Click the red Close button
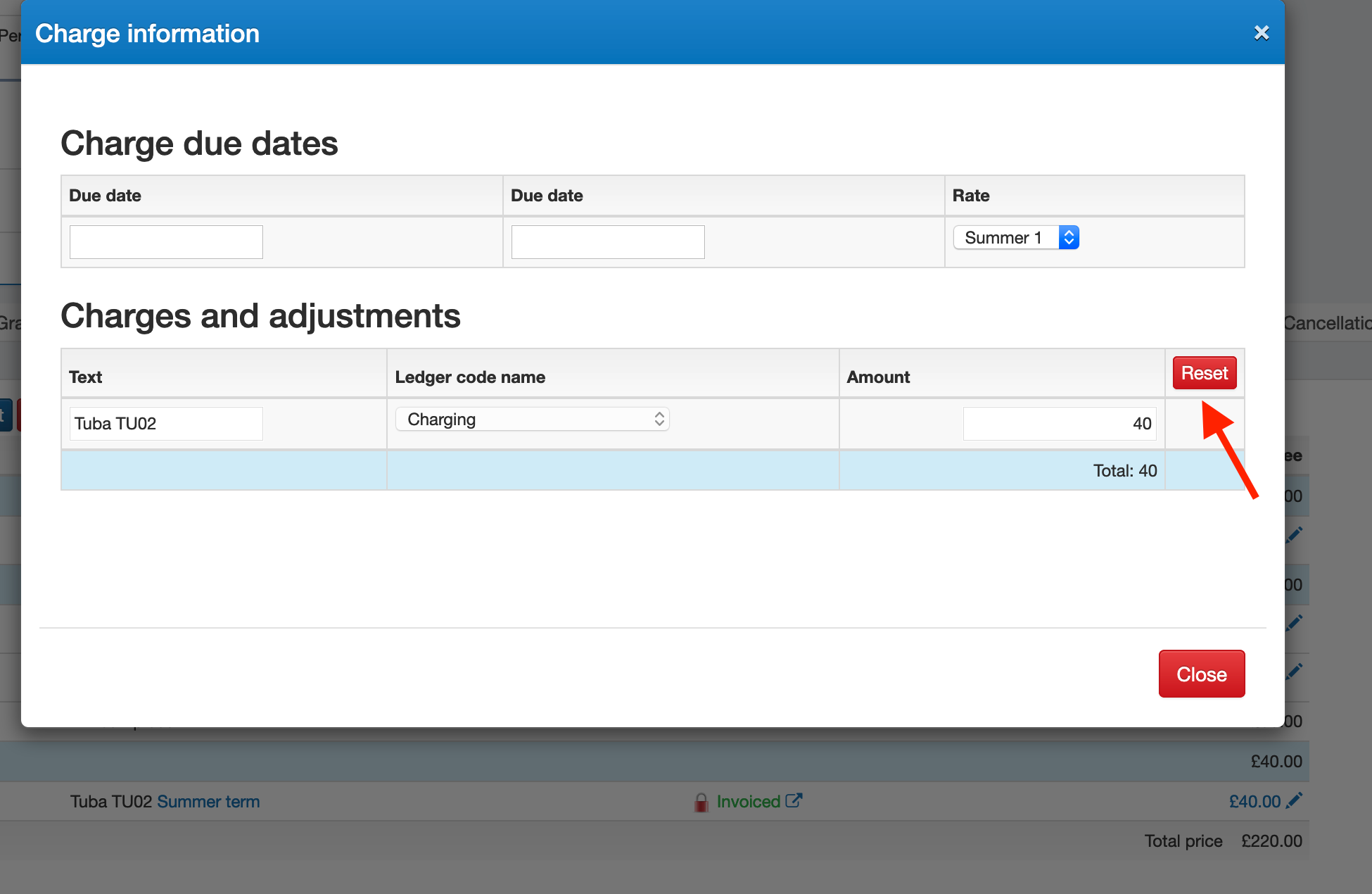The height and width of the screenshot is (894, 1372). (x=1202, y=674)
